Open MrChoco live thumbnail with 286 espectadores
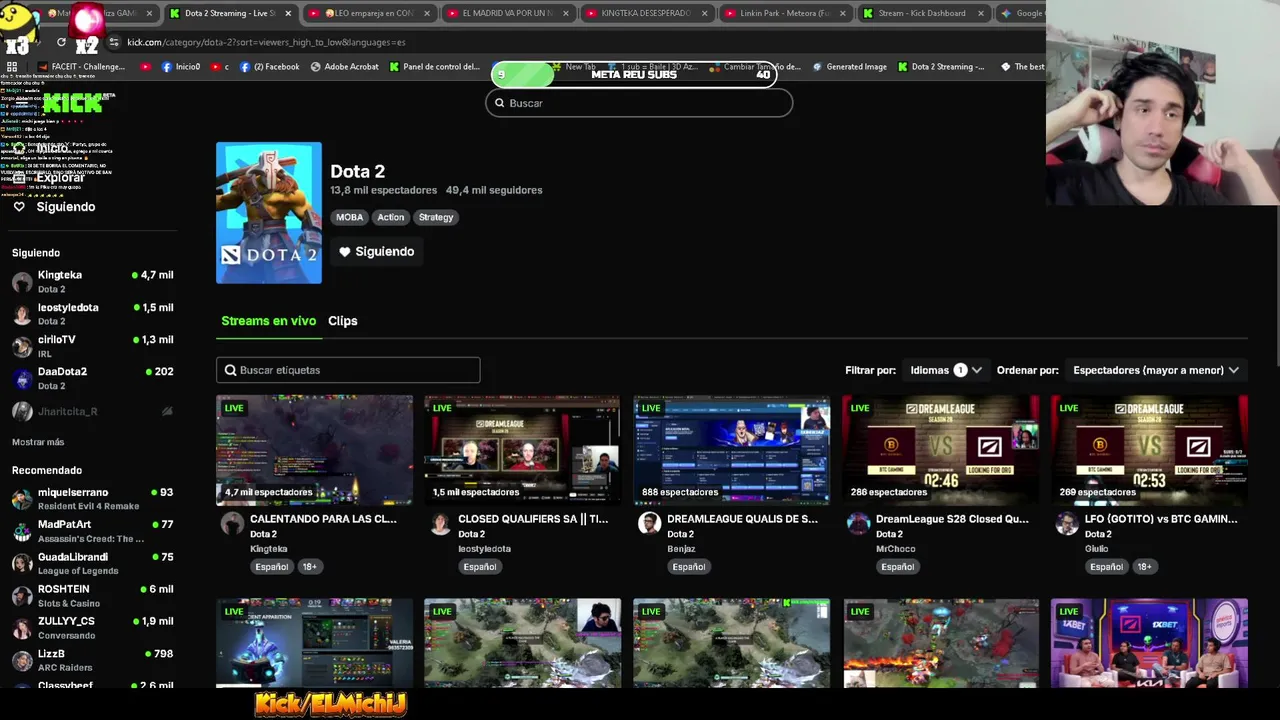The height and width of the screenshot is (720, 1280). pyautogui.click(x=940, y=450)
